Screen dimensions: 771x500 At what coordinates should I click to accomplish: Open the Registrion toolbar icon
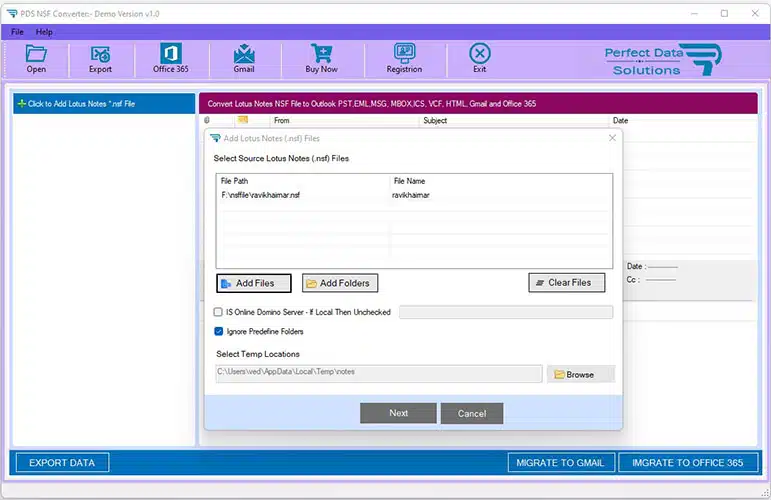[x=404, y=59]
